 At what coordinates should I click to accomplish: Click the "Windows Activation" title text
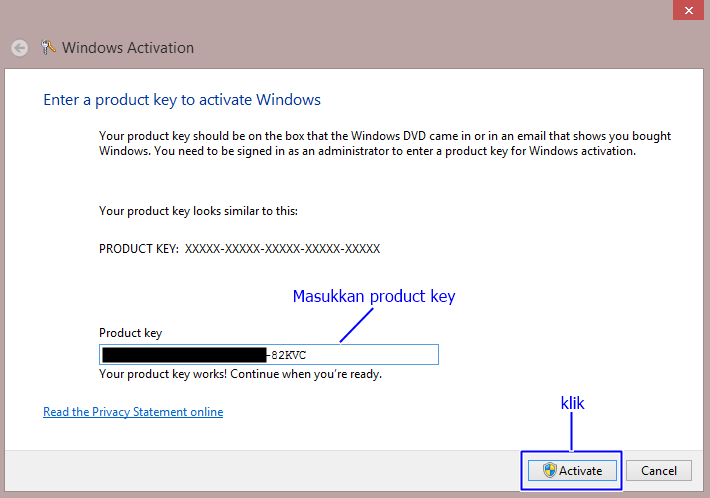tap(128, 48)
